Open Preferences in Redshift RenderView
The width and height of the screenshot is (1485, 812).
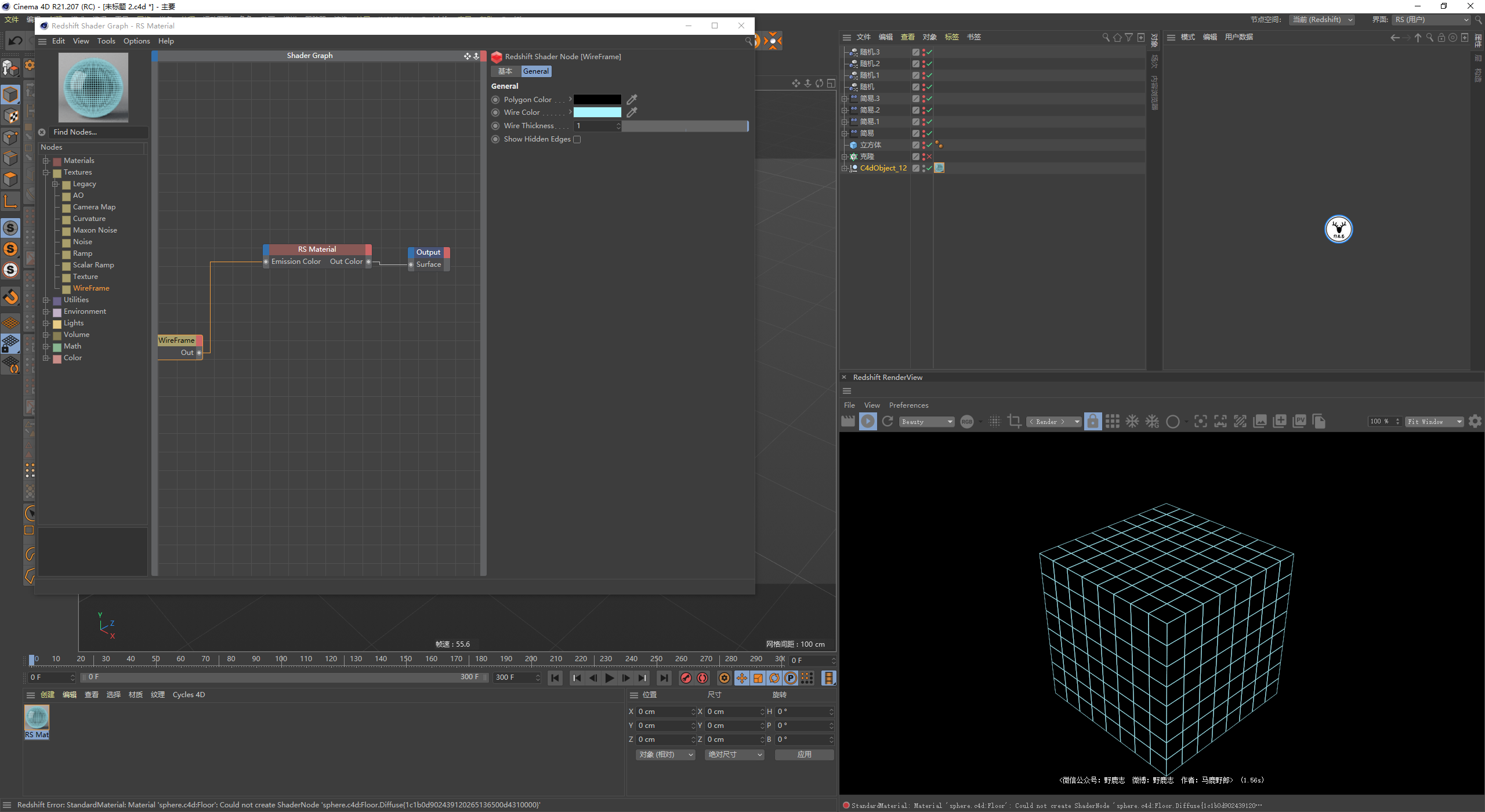pos(908,405)
